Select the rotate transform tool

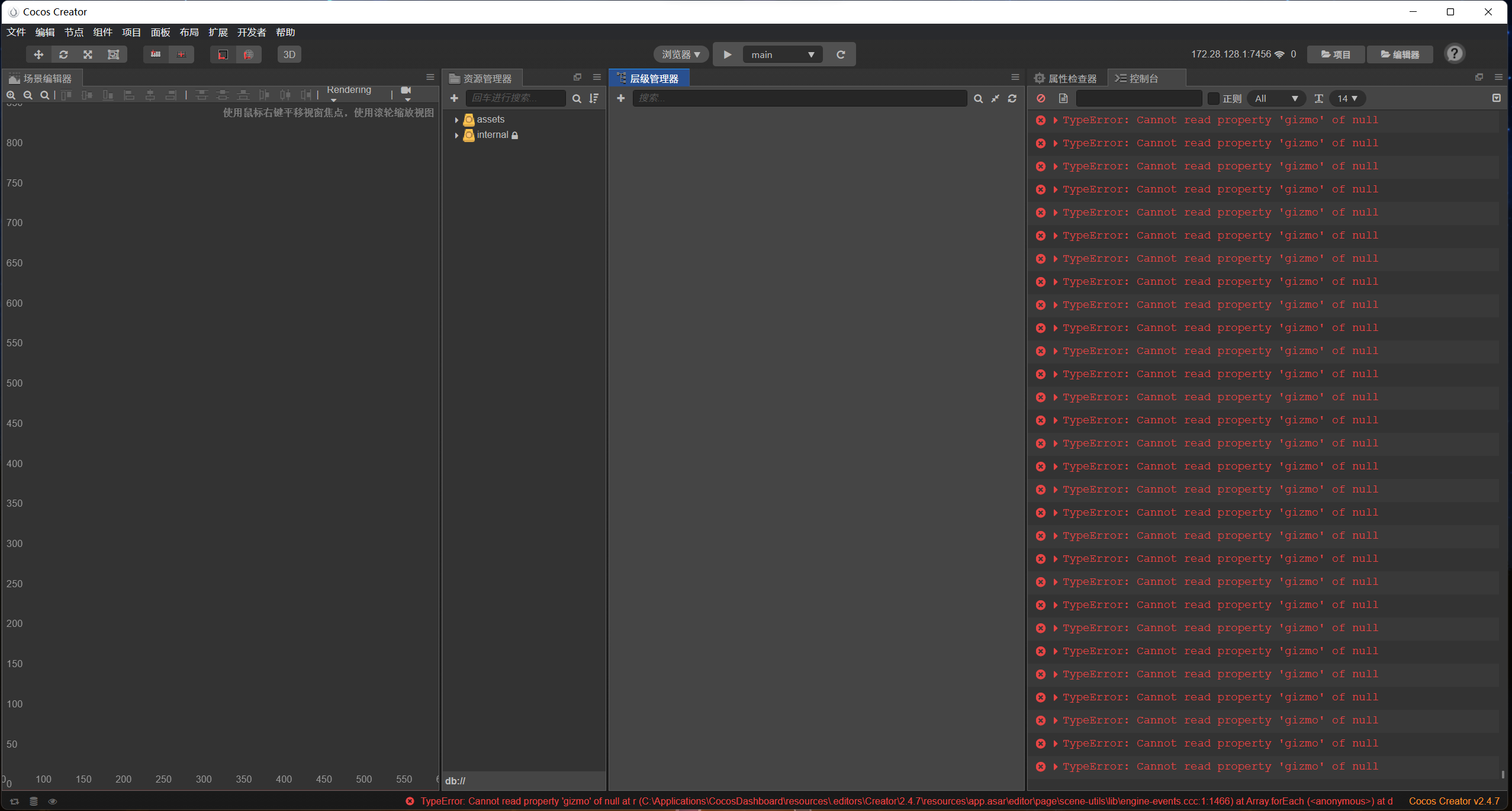click(x=63, y=54)
